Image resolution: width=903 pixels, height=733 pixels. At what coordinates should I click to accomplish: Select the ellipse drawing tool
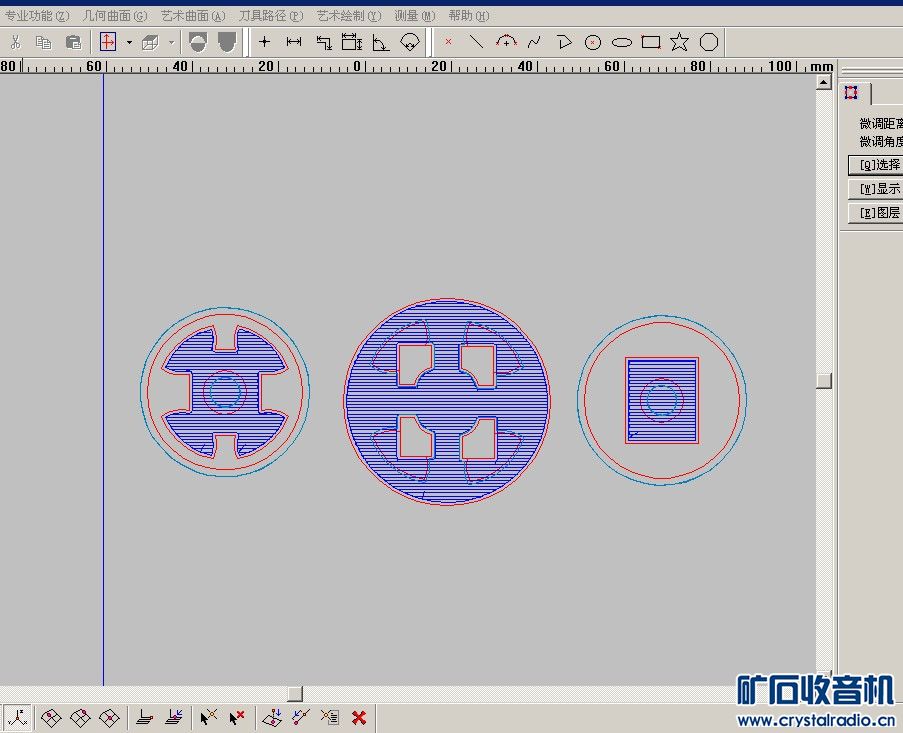tap(622, 42)
